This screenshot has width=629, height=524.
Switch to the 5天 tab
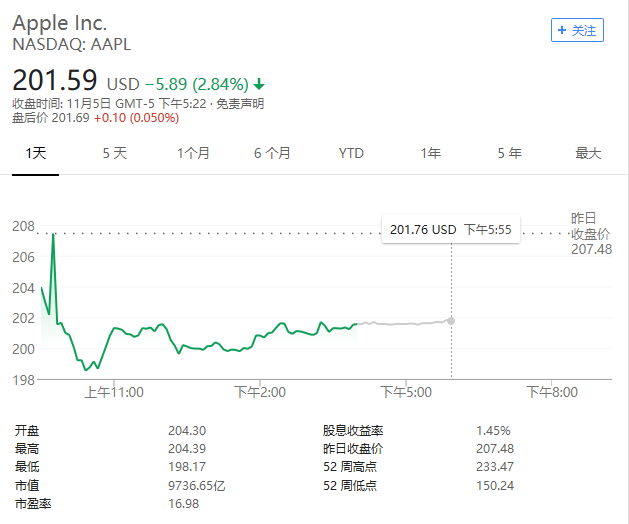coord(115,153)
